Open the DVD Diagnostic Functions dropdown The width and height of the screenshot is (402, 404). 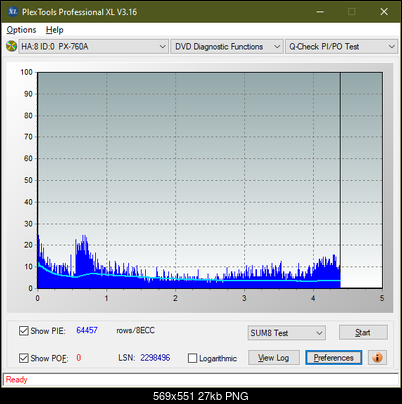[x=227, y=46]
